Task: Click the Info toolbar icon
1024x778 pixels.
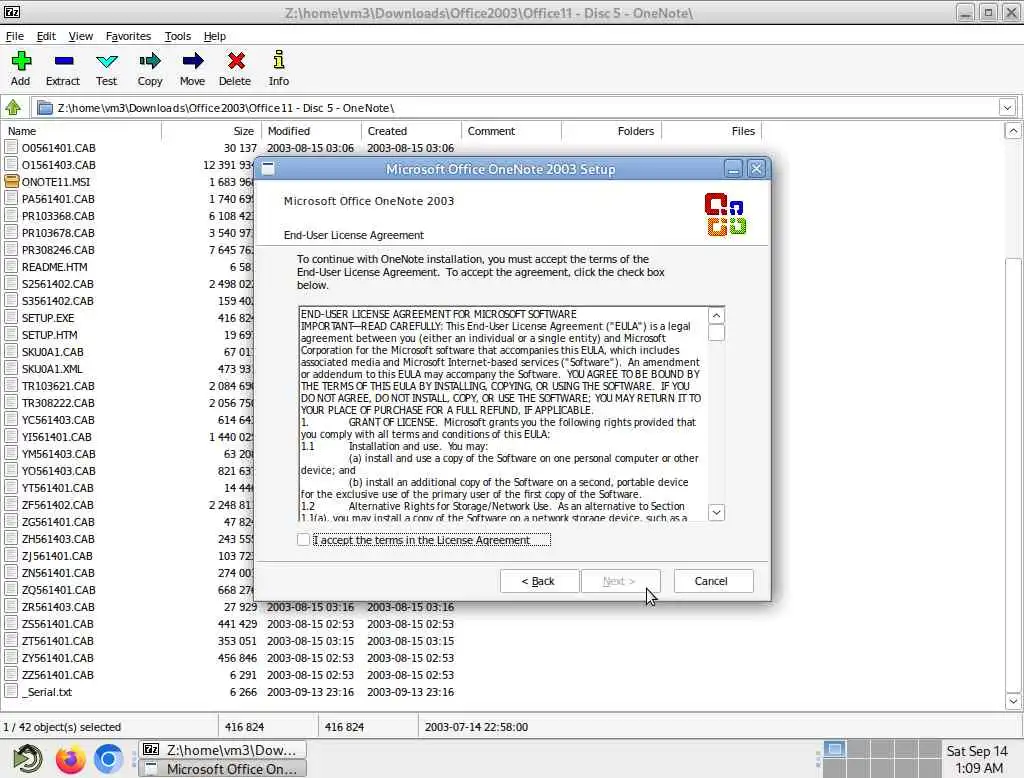Action: (x=278, y=60)
